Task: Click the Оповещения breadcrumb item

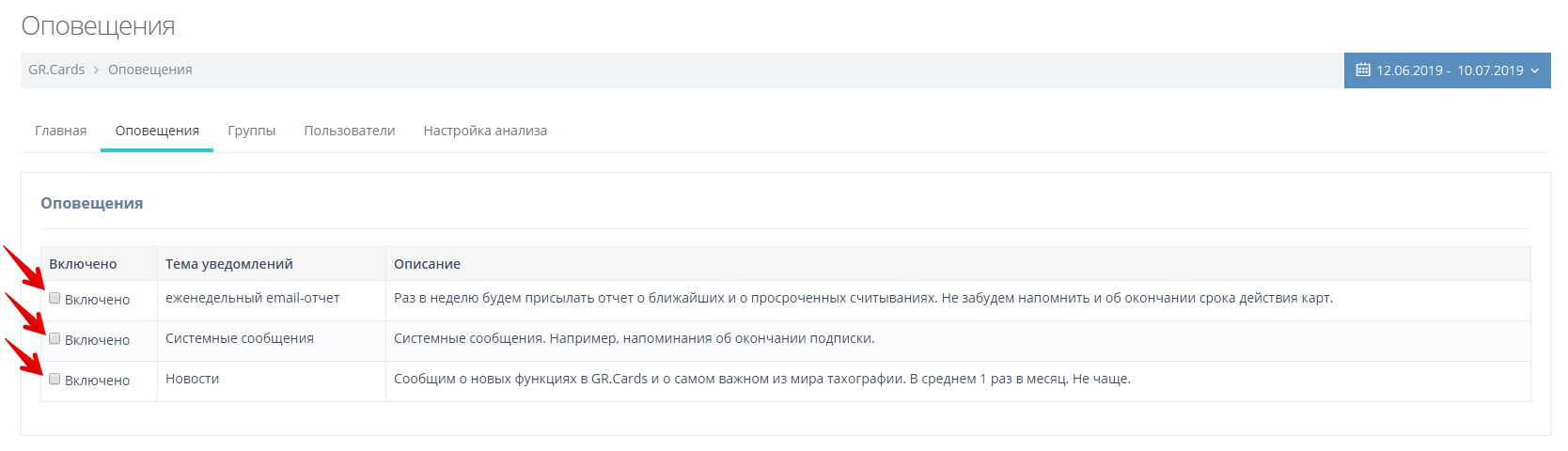Action: coord(150,70)
